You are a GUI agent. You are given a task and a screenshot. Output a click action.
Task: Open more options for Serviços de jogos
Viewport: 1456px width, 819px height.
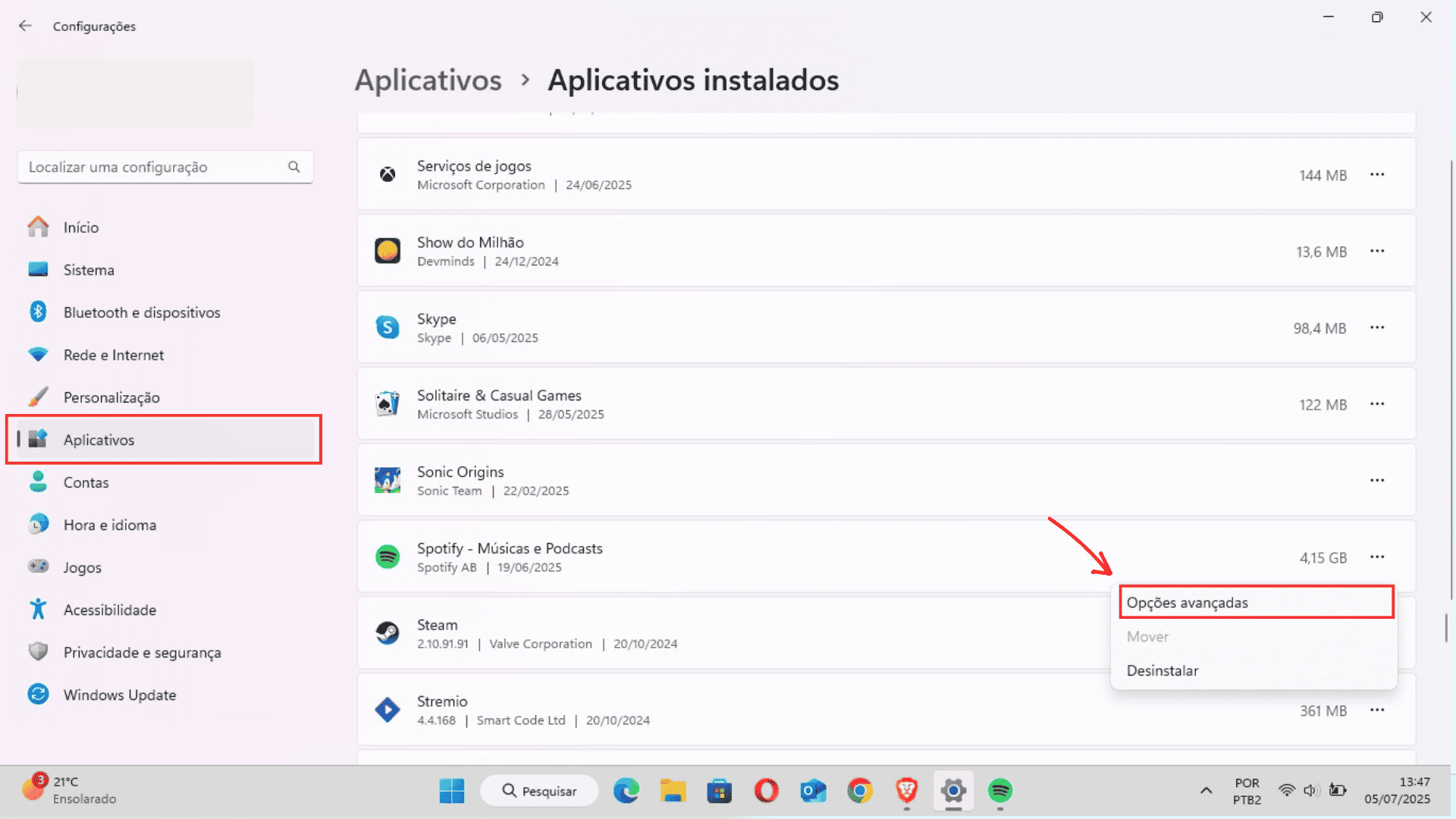(x=1377, y=174)
